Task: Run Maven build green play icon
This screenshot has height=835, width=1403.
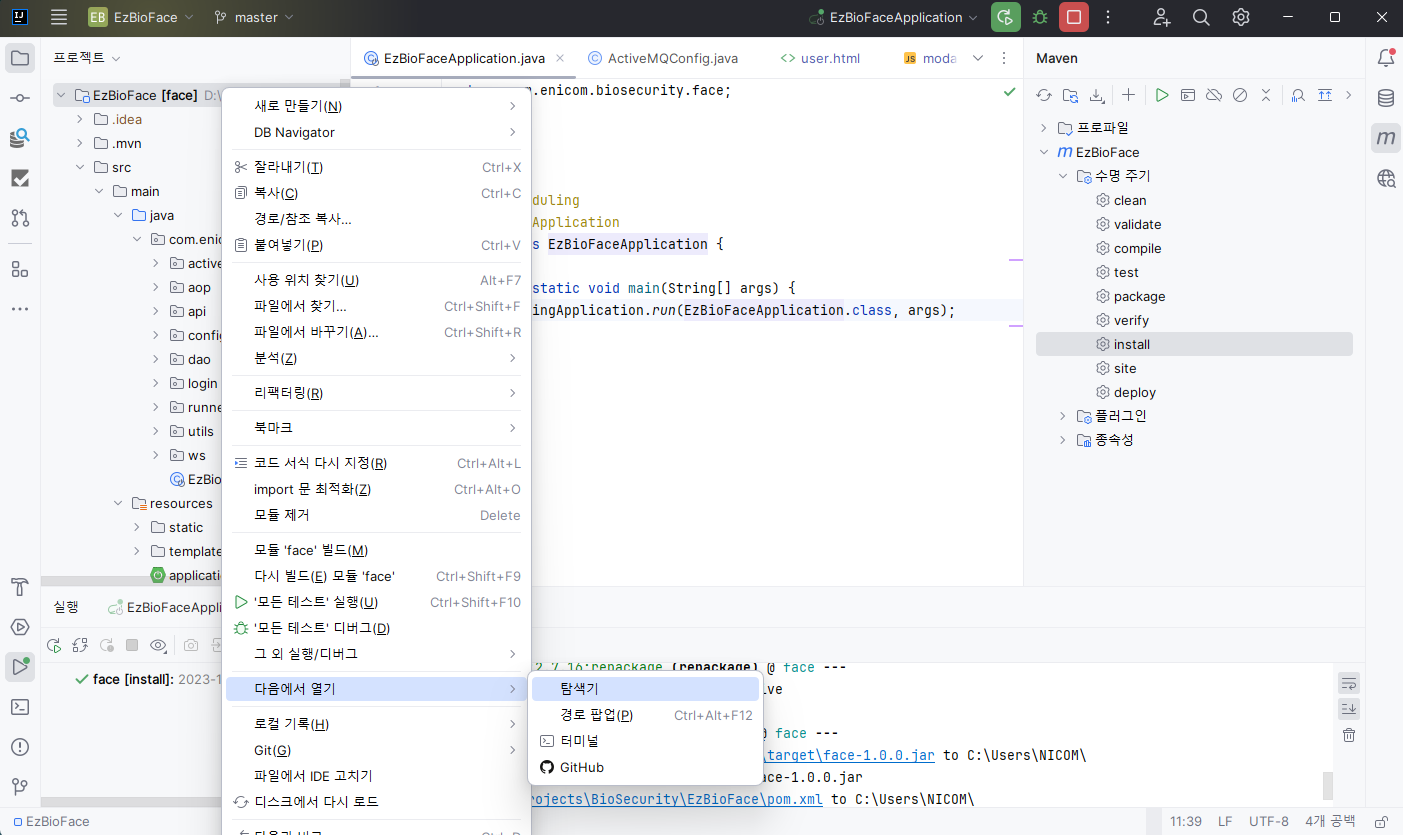Action: (x=1161, y=95)
